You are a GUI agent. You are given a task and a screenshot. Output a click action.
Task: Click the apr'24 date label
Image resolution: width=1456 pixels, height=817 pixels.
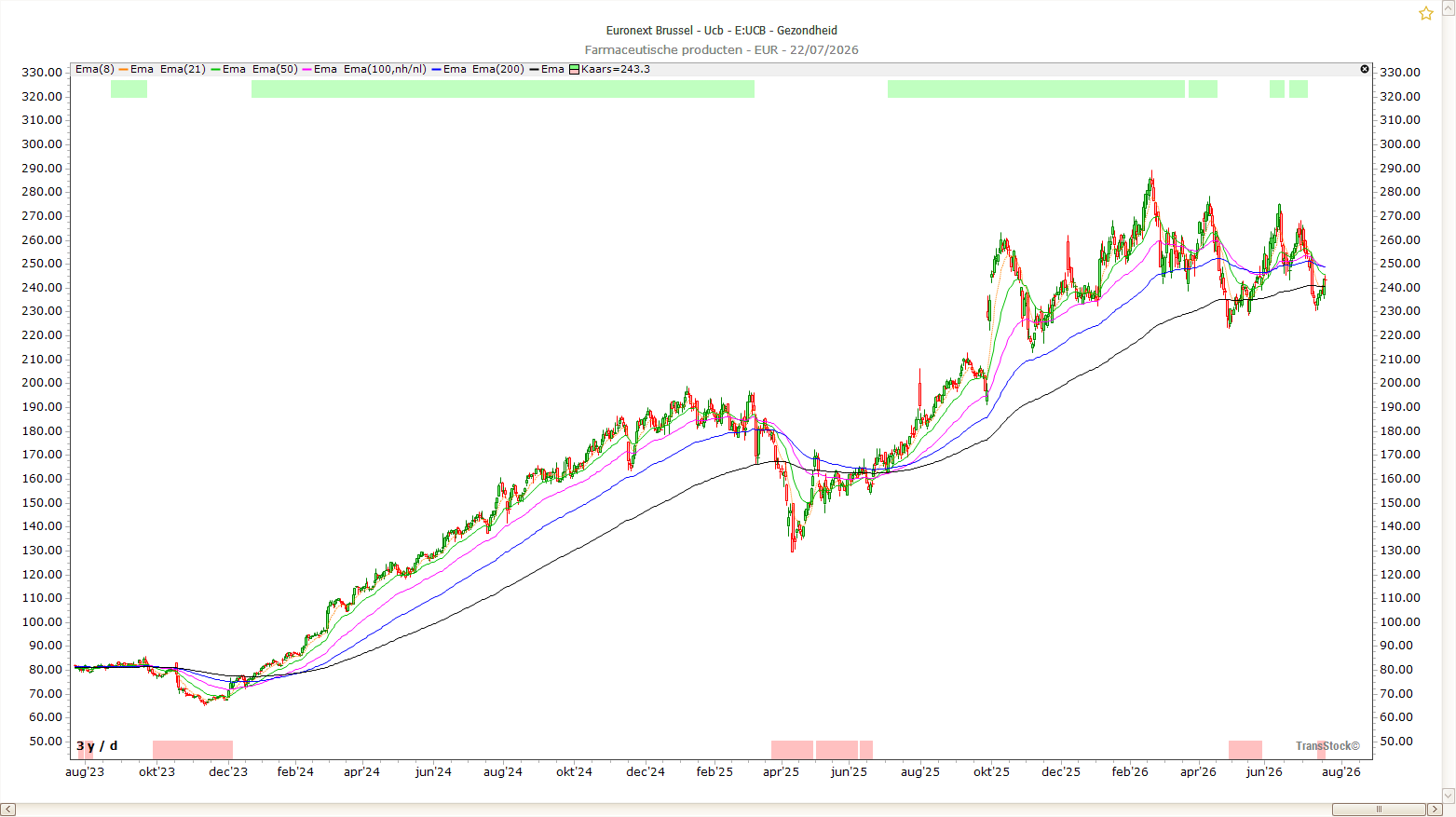361,771
